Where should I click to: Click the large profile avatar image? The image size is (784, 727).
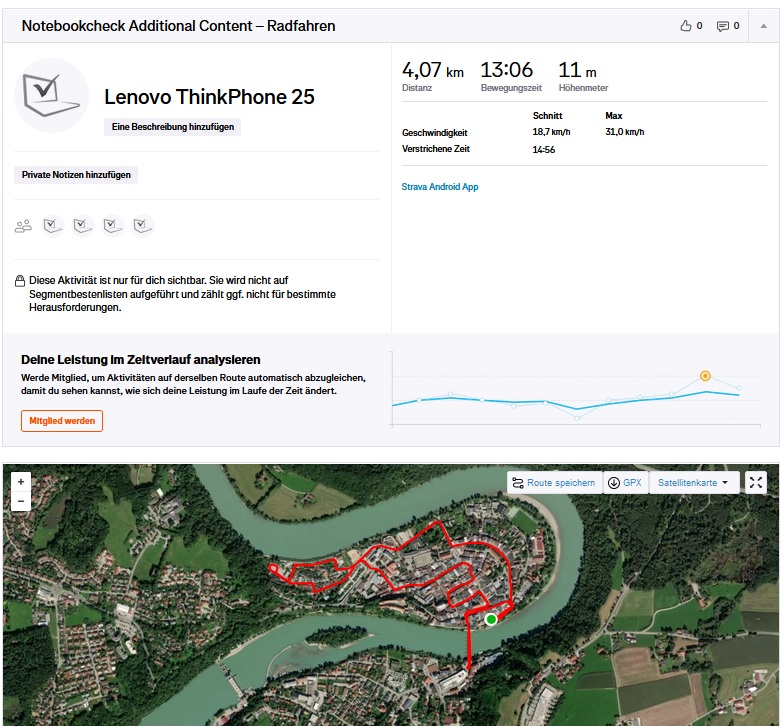pyautogui.click(x=52, y=95)
